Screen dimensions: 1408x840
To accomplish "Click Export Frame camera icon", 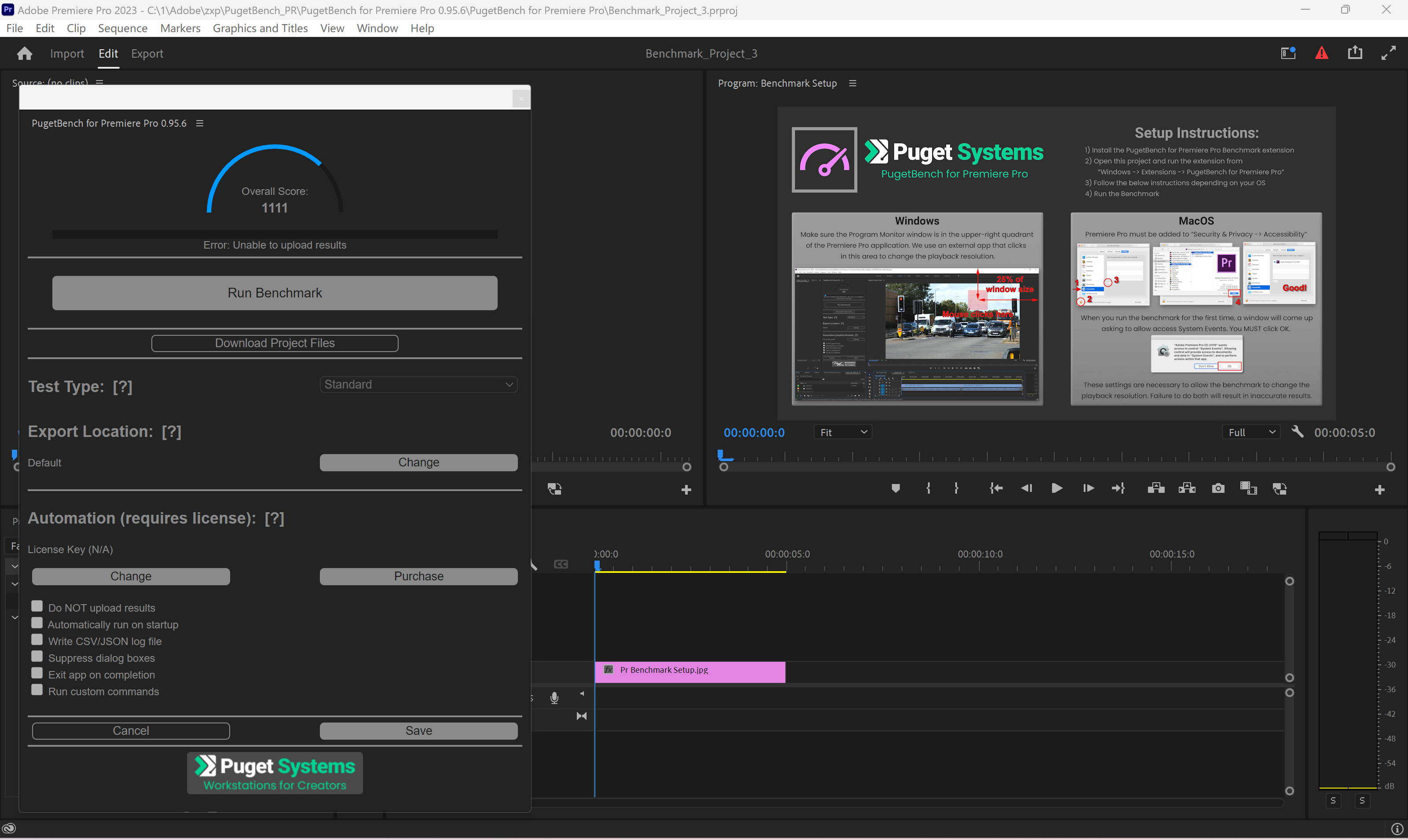I will click(x=1218, y=488).
